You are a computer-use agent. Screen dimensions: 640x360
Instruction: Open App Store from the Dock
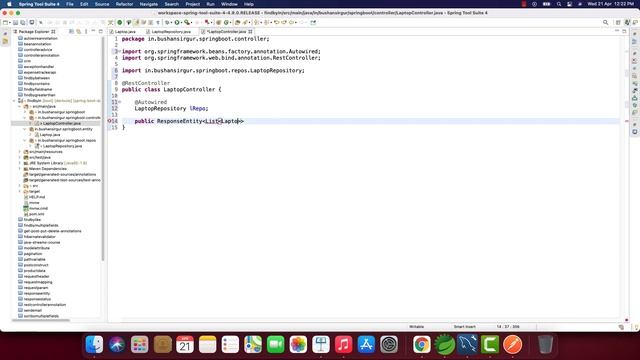coord(366,344)
